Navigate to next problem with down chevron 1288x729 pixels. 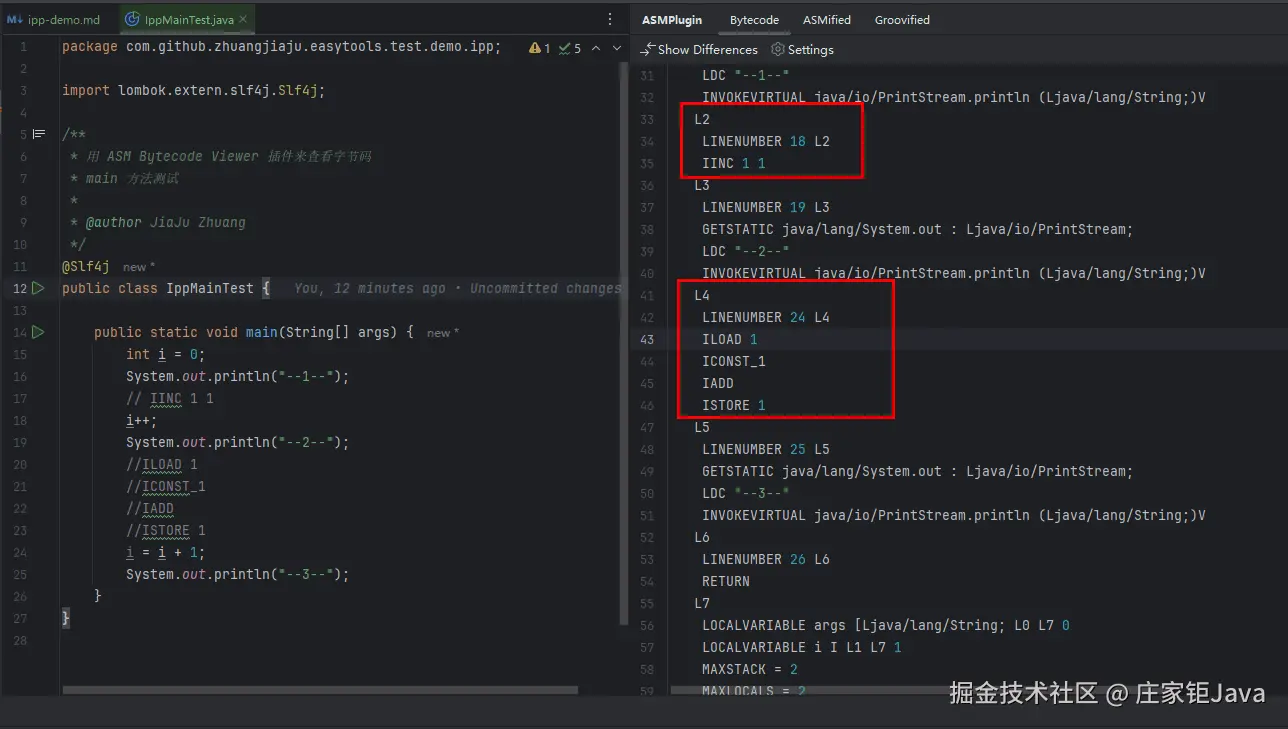point(617,47)
